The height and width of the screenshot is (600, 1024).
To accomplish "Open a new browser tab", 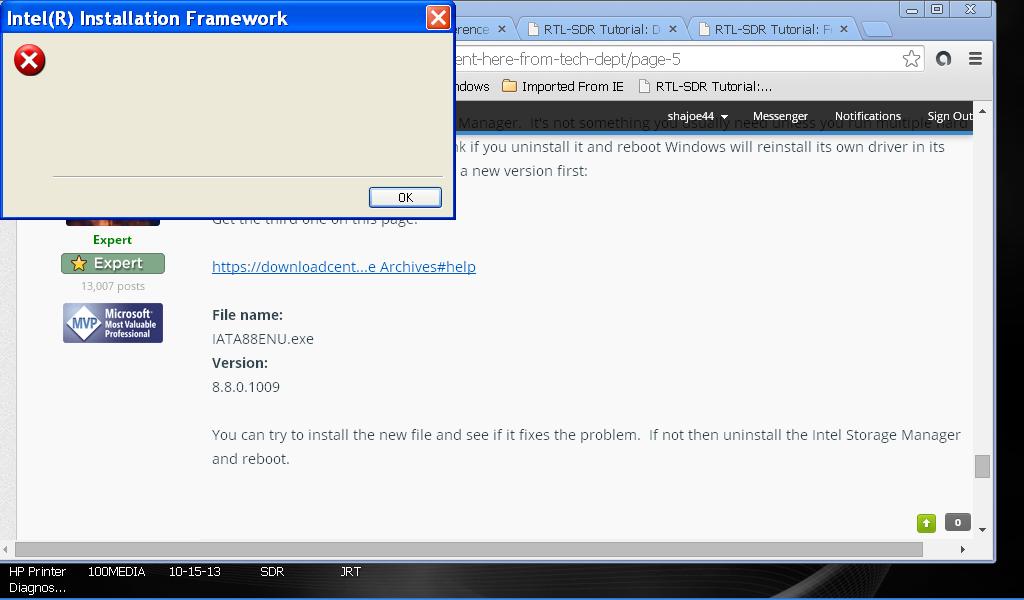I will 877,29.
